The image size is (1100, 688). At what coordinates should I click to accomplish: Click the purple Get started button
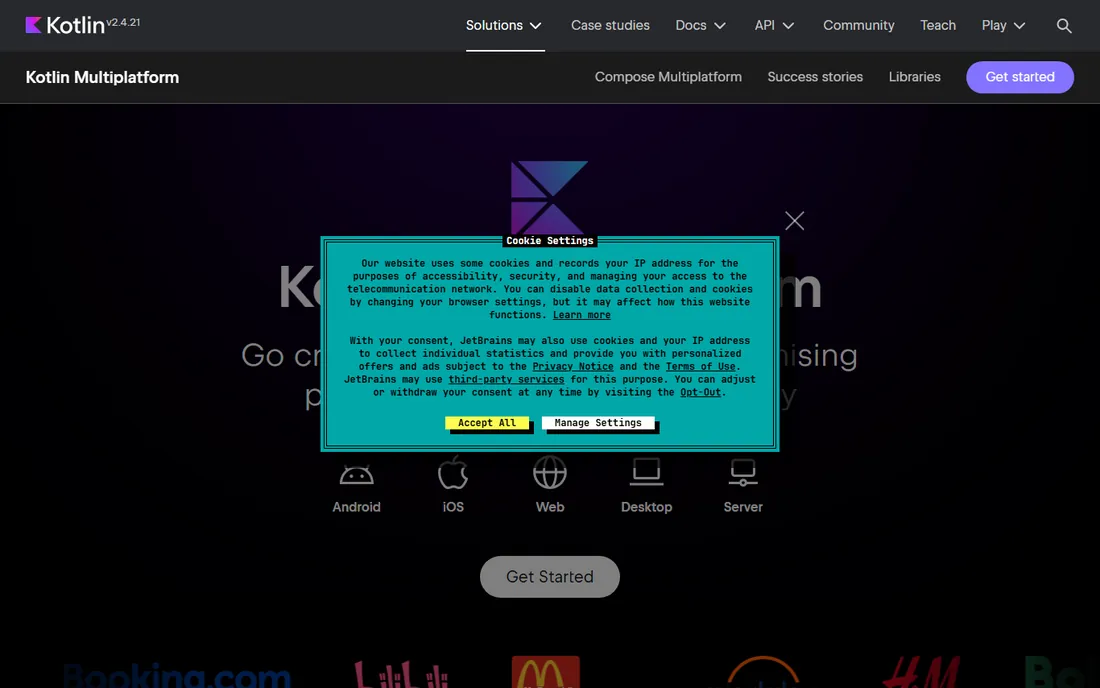pos(1019,77)
